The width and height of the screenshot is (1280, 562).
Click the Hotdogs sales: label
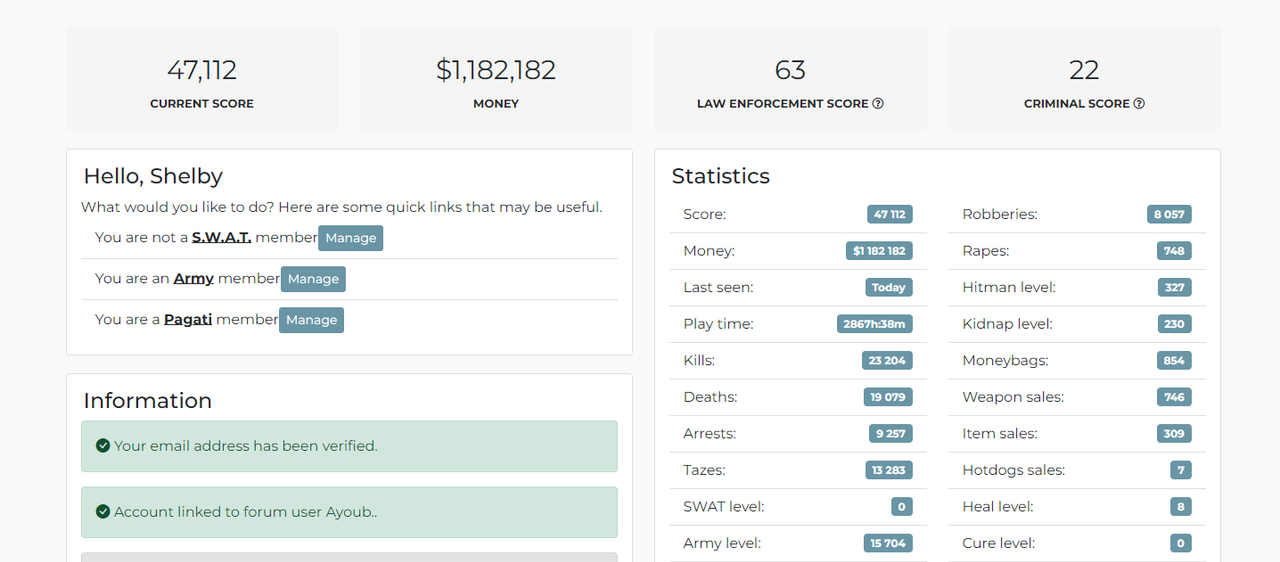tap(1013, 470)
